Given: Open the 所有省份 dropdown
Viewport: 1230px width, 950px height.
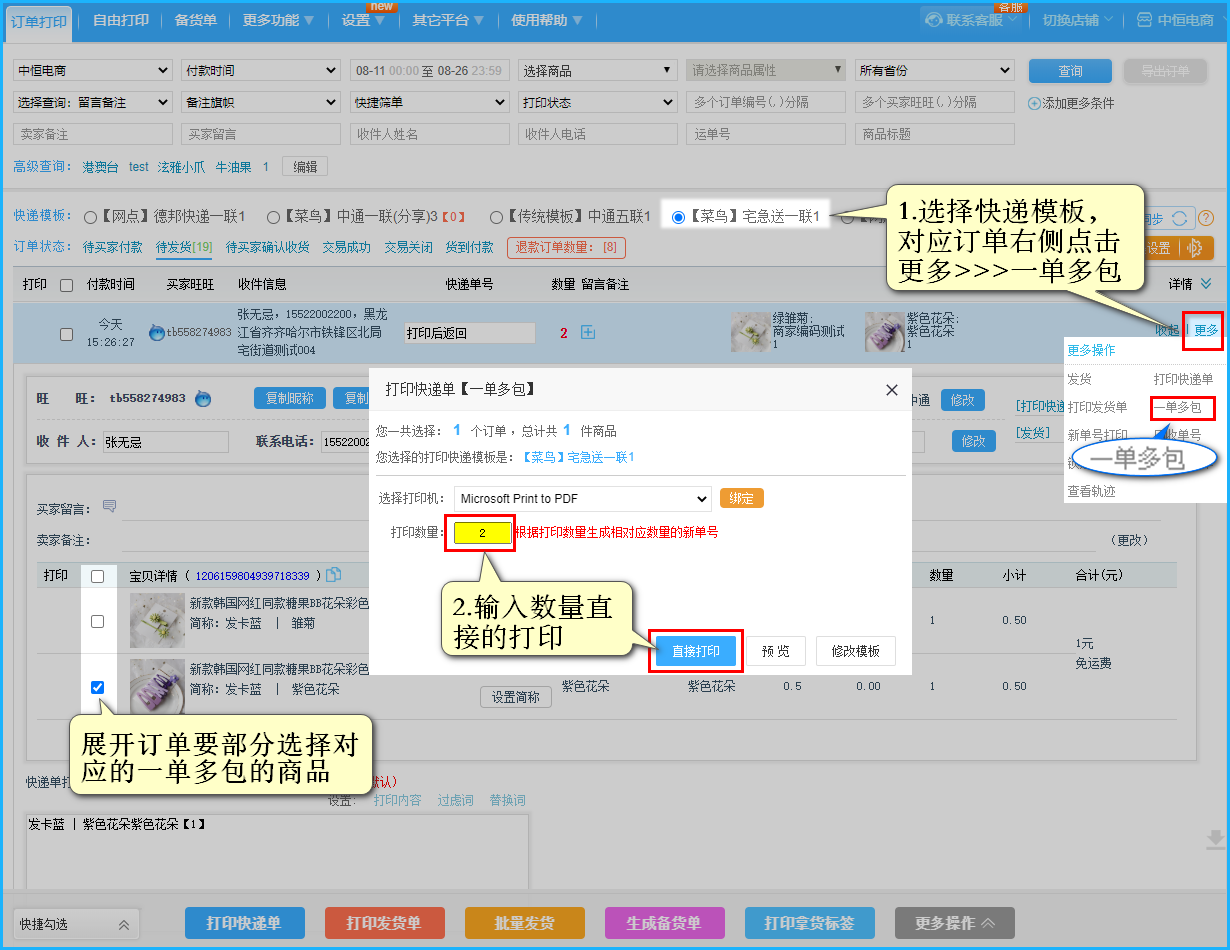Looking at the screenshot, I should tap(935, 71).
